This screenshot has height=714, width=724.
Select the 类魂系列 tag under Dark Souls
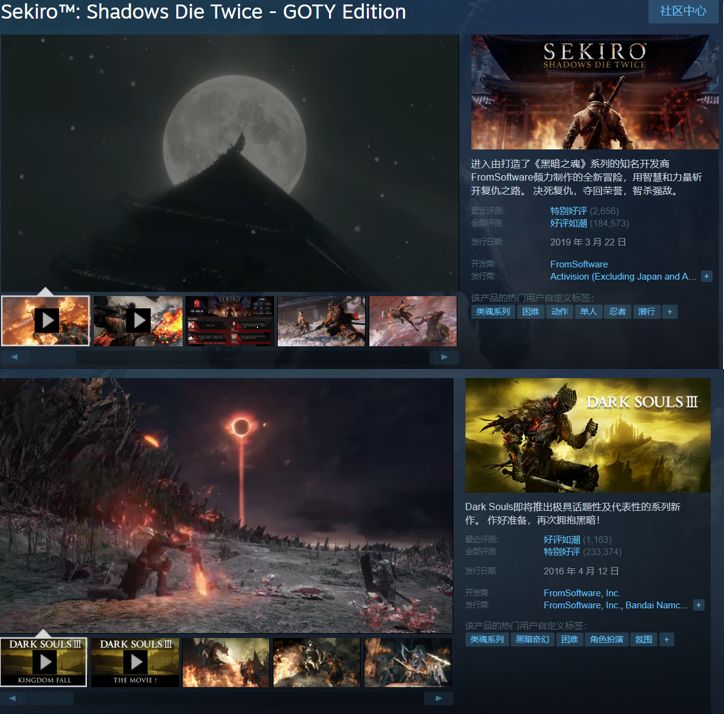(487, 640)
